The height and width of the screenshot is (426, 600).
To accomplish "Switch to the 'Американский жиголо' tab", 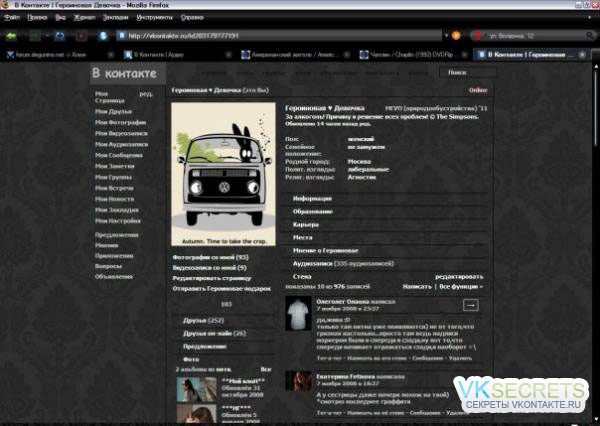I will pos(294,55).
